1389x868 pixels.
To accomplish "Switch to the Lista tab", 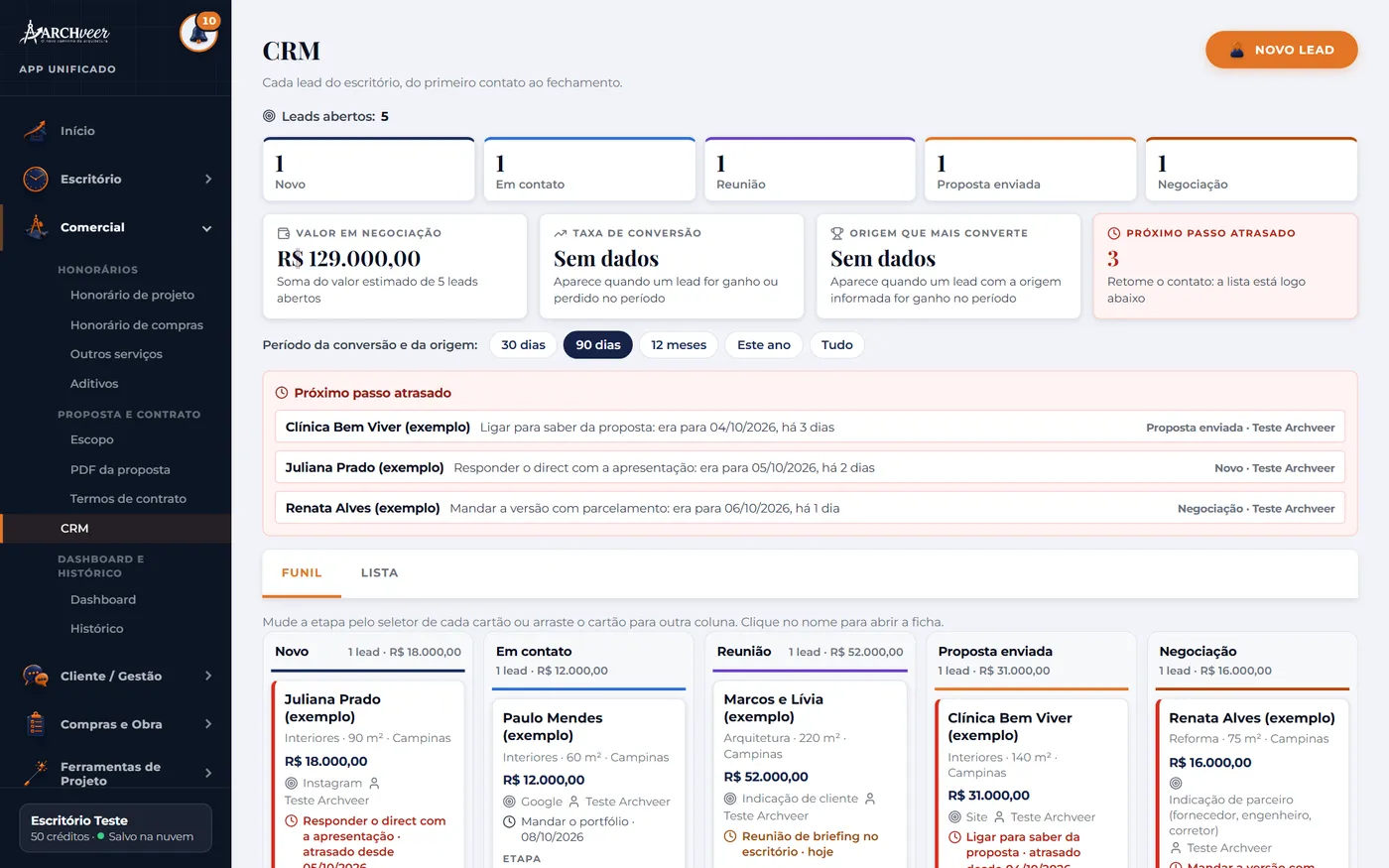I will click(379, 573).
